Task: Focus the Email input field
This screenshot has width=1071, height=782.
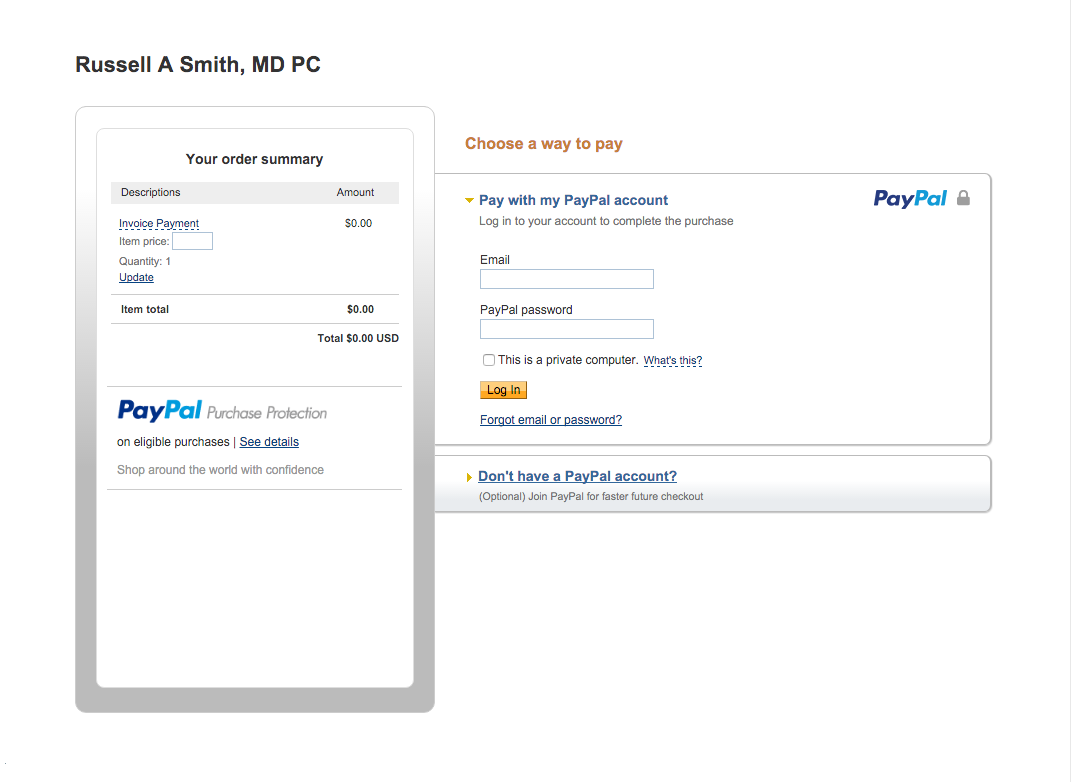Action: point(567,279)
